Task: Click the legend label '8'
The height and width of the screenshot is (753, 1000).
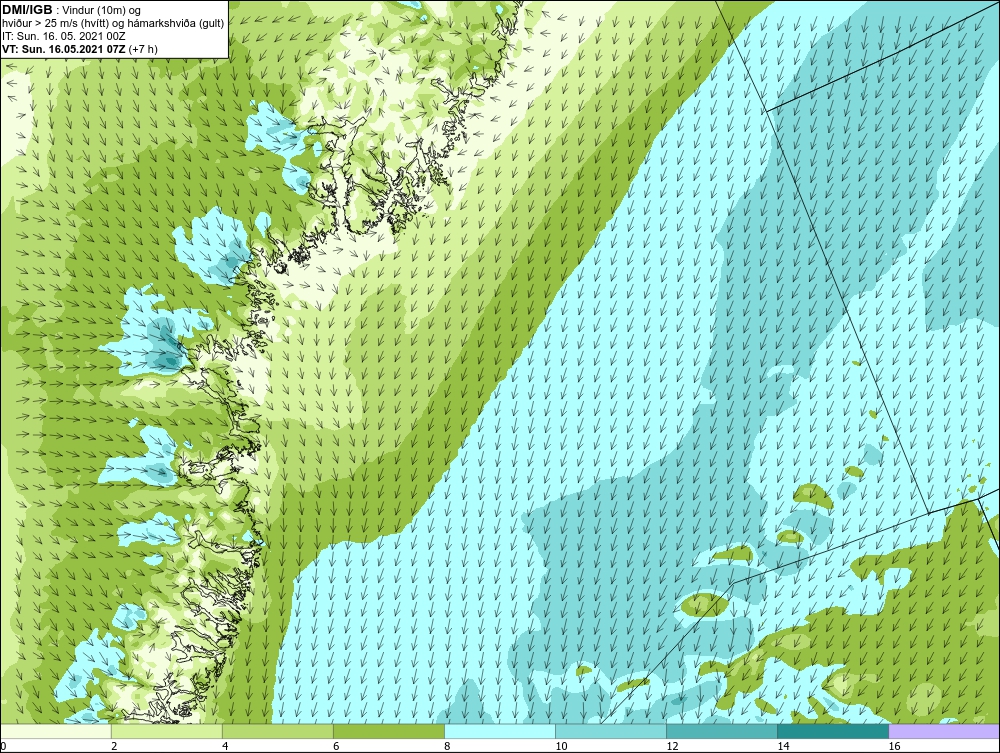Action: point(447,746)
